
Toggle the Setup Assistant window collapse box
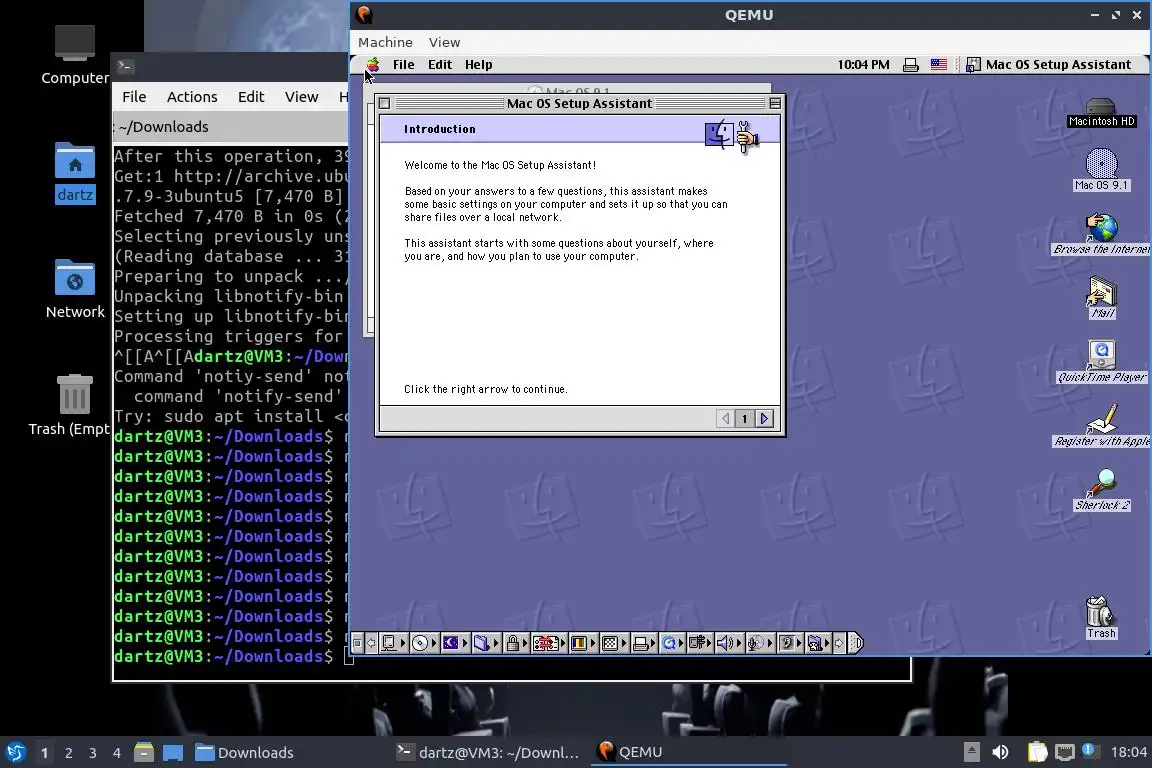(x=775, y=104)
